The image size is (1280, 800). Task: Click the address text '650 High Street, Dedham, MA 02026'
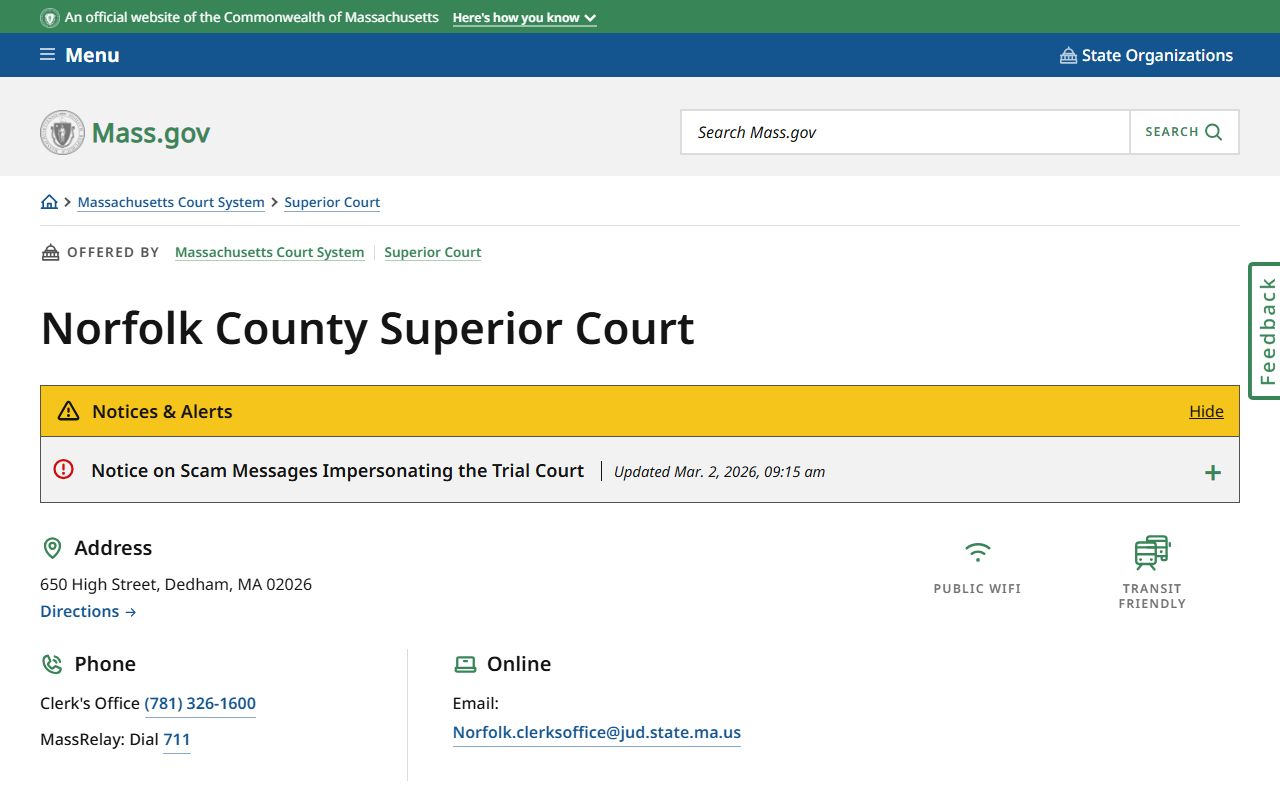(176, 584)
